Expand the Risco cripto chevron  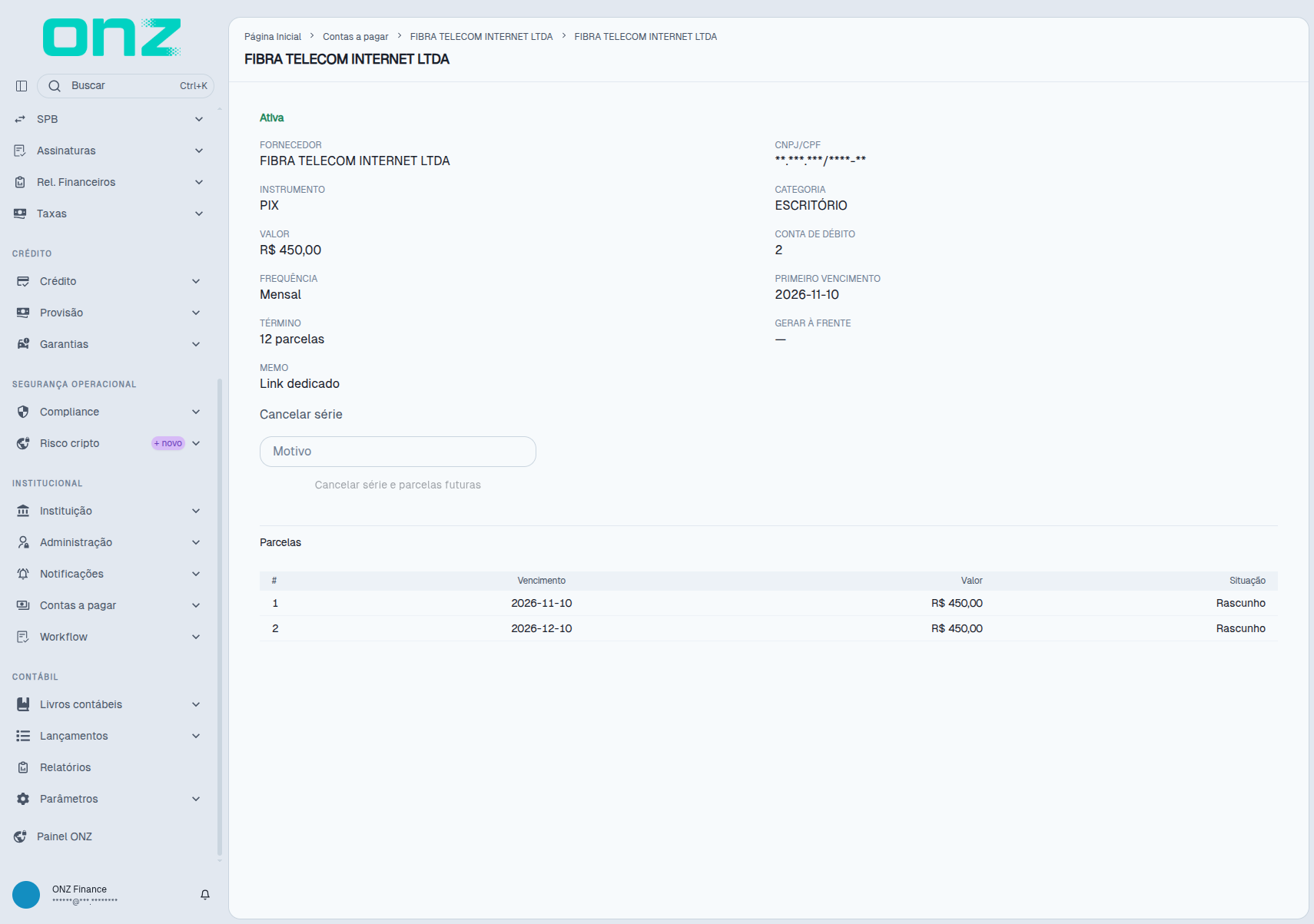click(196, 443)
